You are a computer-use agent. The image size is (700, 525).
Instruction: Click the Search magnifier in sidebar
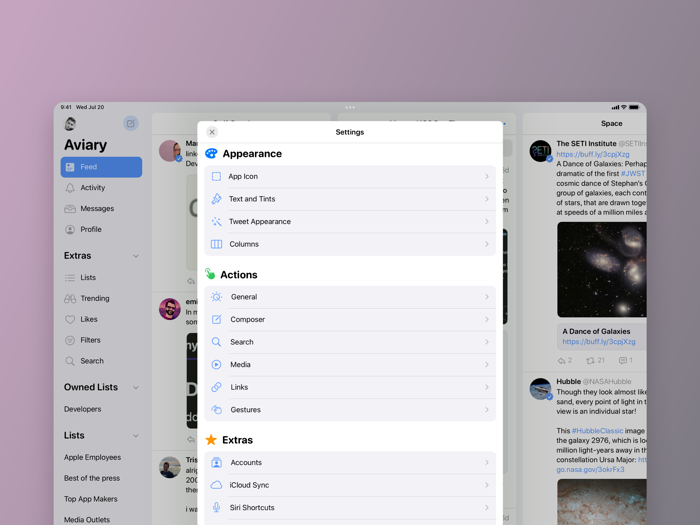(70, 361)
